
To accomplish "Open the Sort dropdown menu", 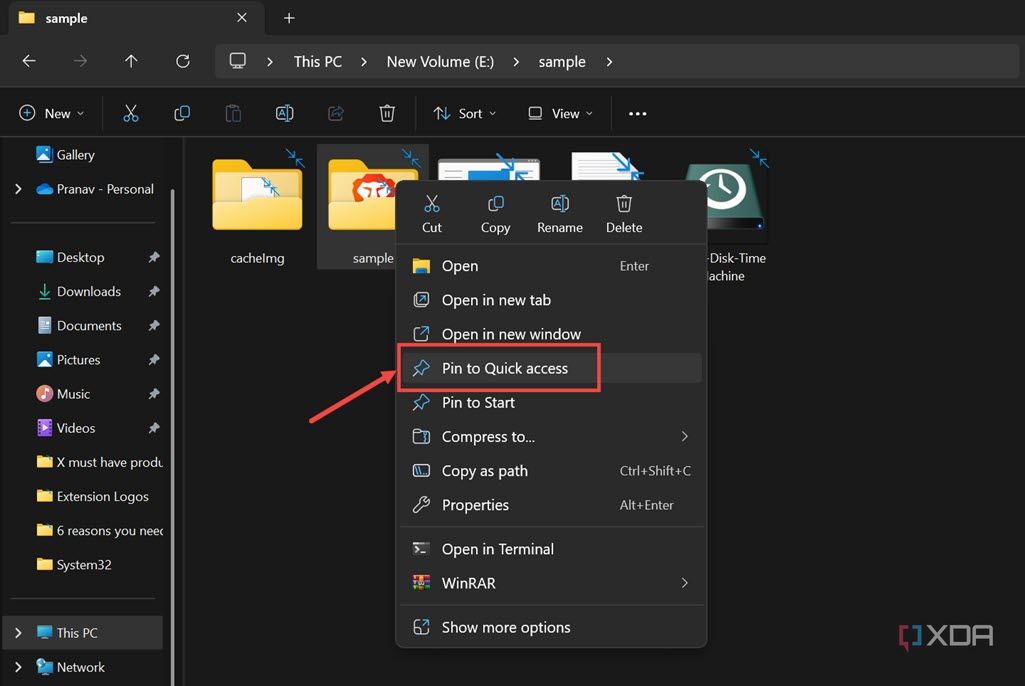I will pyautogui.click(x=465, y=114).
